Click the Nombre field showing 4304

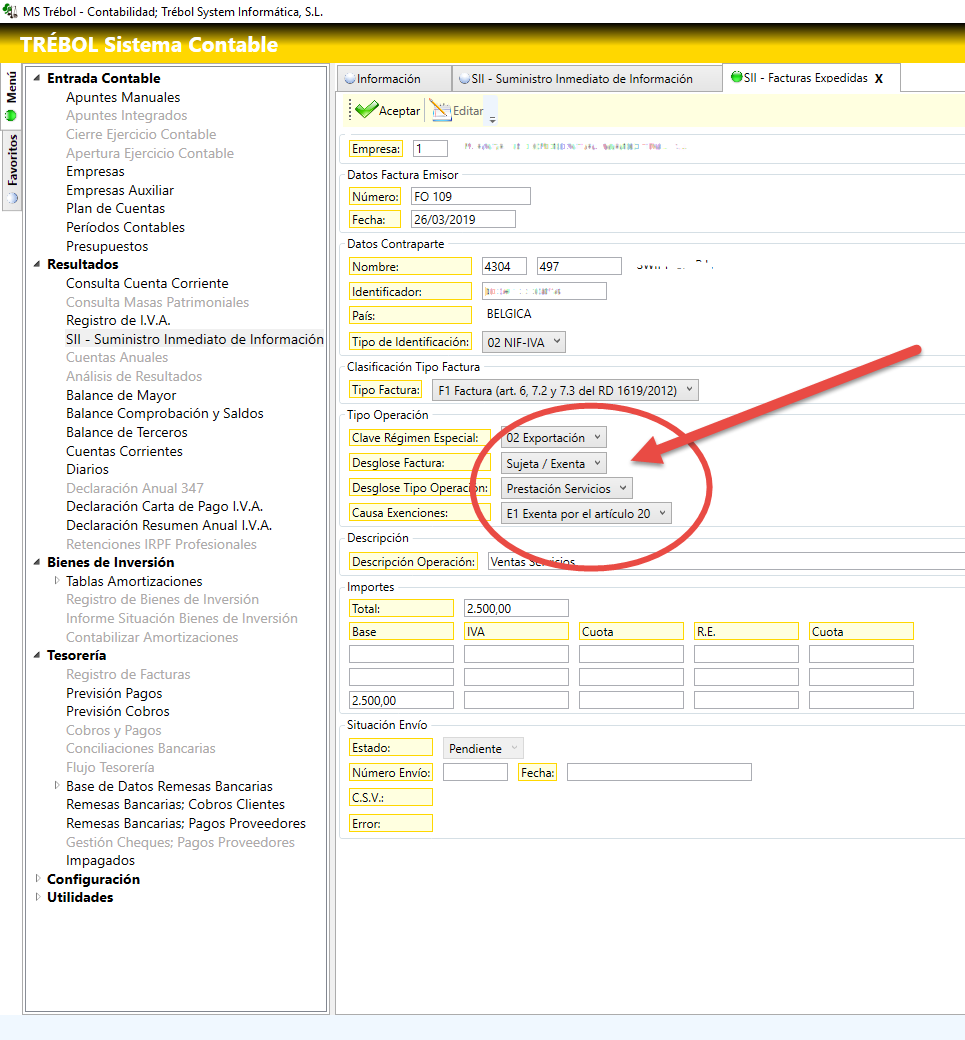tap(503, 266)
